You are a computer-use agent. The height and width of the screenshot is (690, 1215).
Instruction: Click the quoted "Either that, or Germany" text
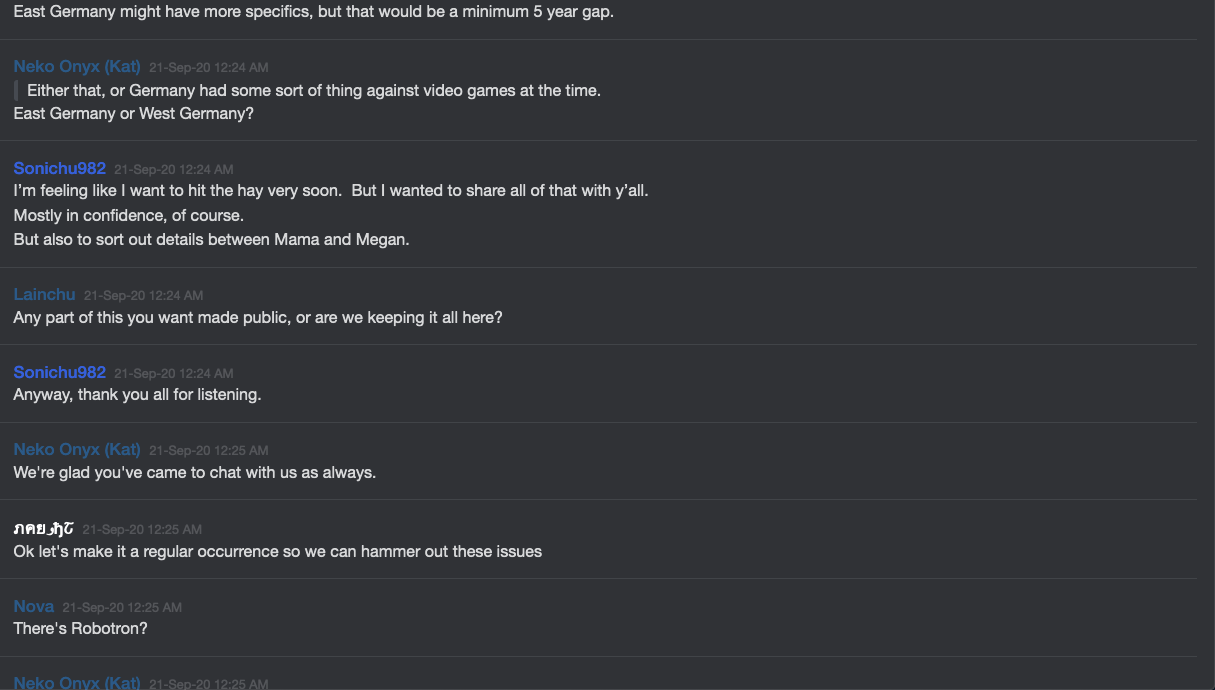coord(313,91)
